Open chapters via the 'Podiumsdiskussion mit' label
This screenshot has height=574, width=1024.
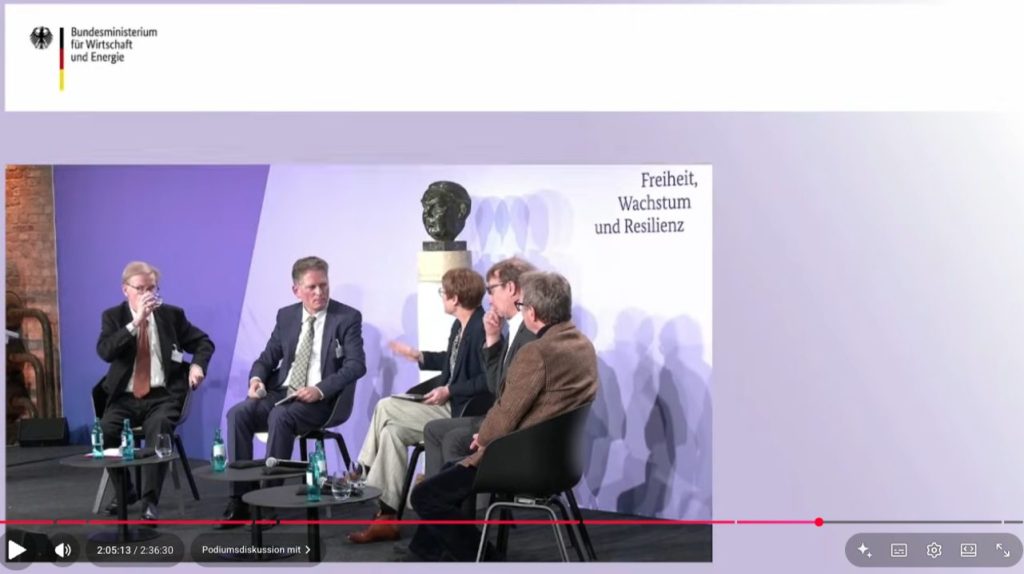250,550
